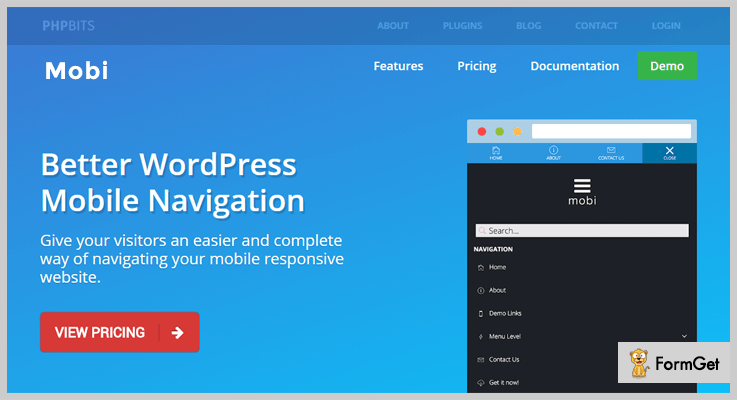Open the ABOUT top menu item
This screenshot has height=400, width=737.
[x=393, y=26]
